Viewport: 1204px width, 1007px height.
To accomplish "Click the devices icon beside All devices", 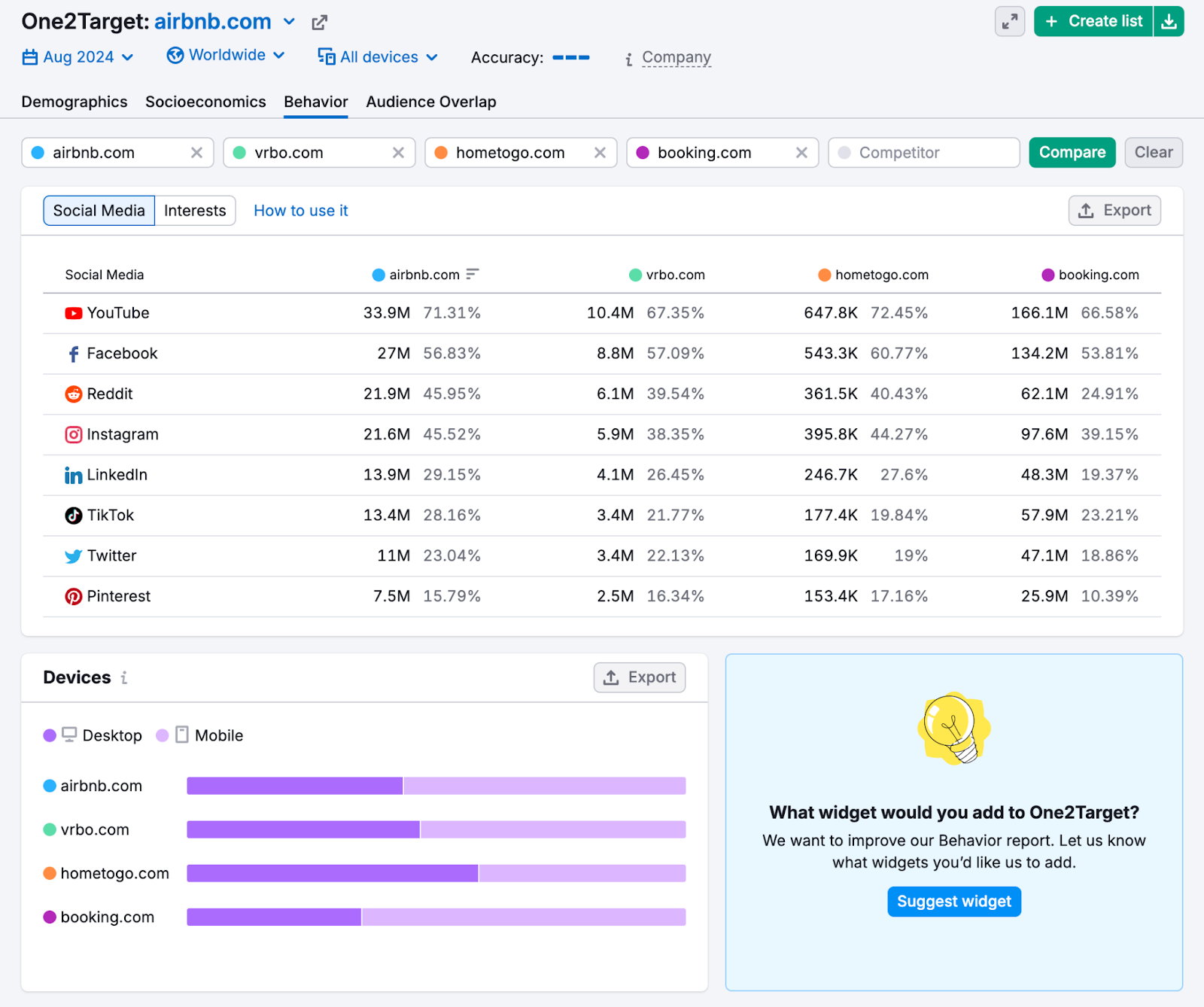I will 327,56.
